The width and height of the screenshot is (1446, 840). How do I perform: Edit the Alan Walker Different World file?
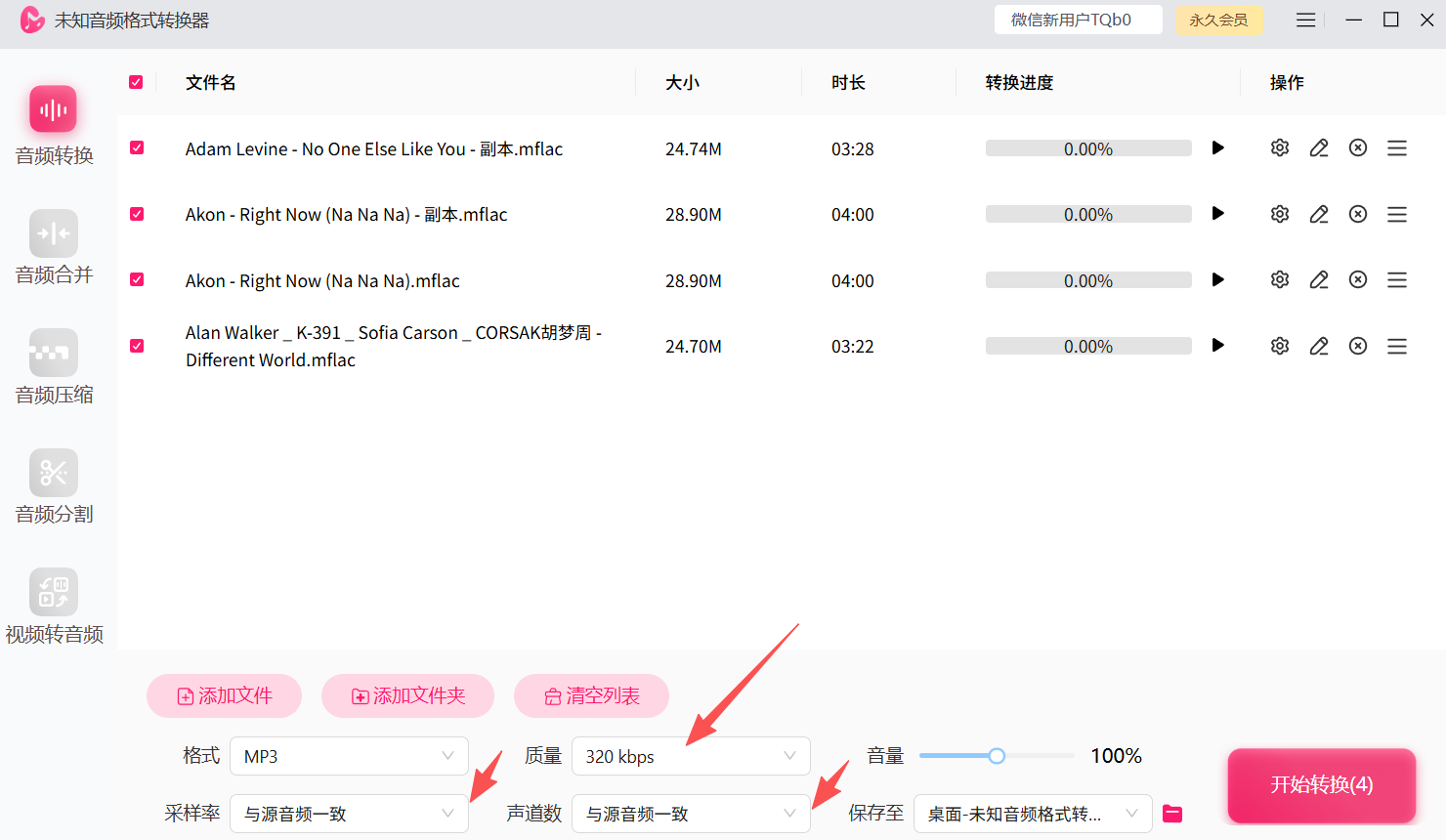pos(1319,346)
